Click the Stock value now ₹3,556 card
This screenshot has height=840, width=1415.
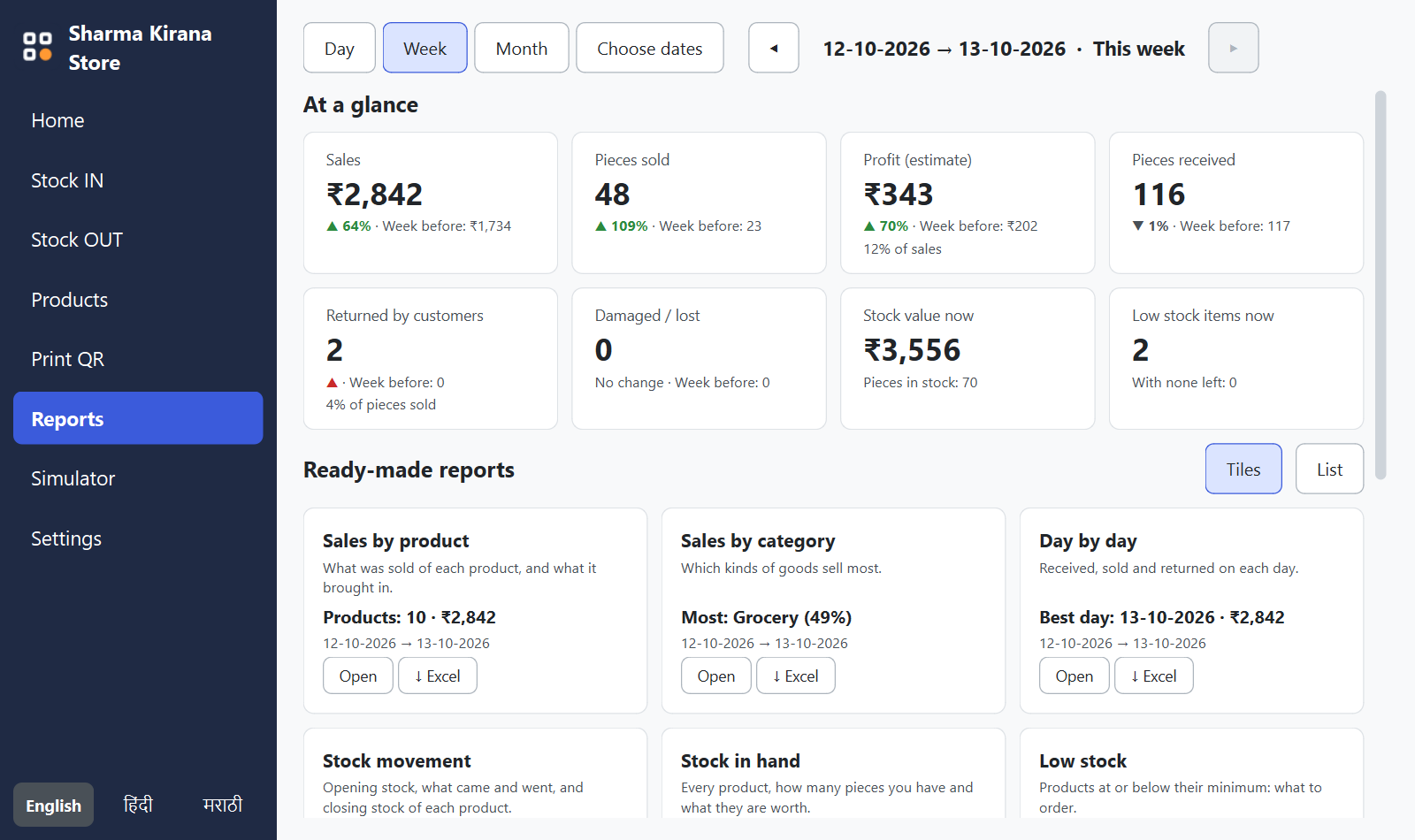tap(968, 358)
